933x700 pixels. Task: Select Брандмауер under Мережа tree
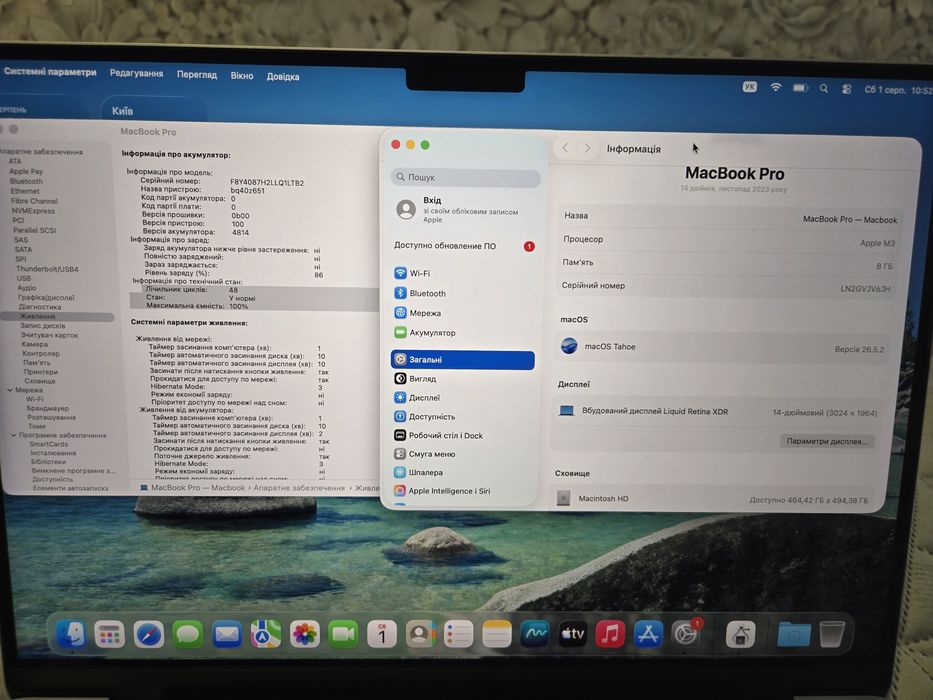(48, 408)
